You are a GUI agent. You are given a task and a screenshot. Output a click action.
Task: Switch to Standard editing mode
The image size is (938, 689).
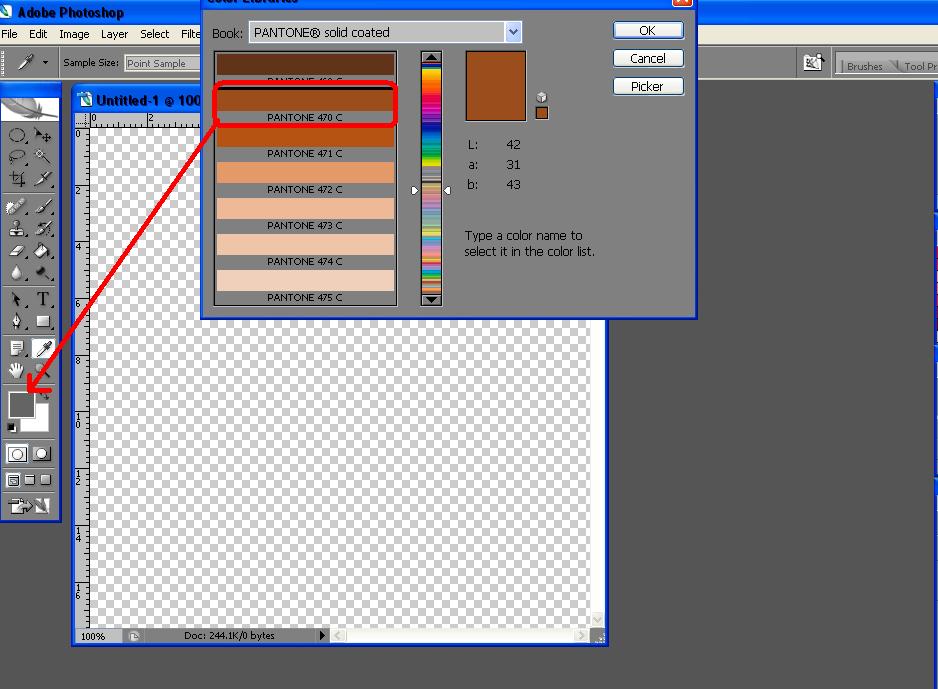pos(17,454)
